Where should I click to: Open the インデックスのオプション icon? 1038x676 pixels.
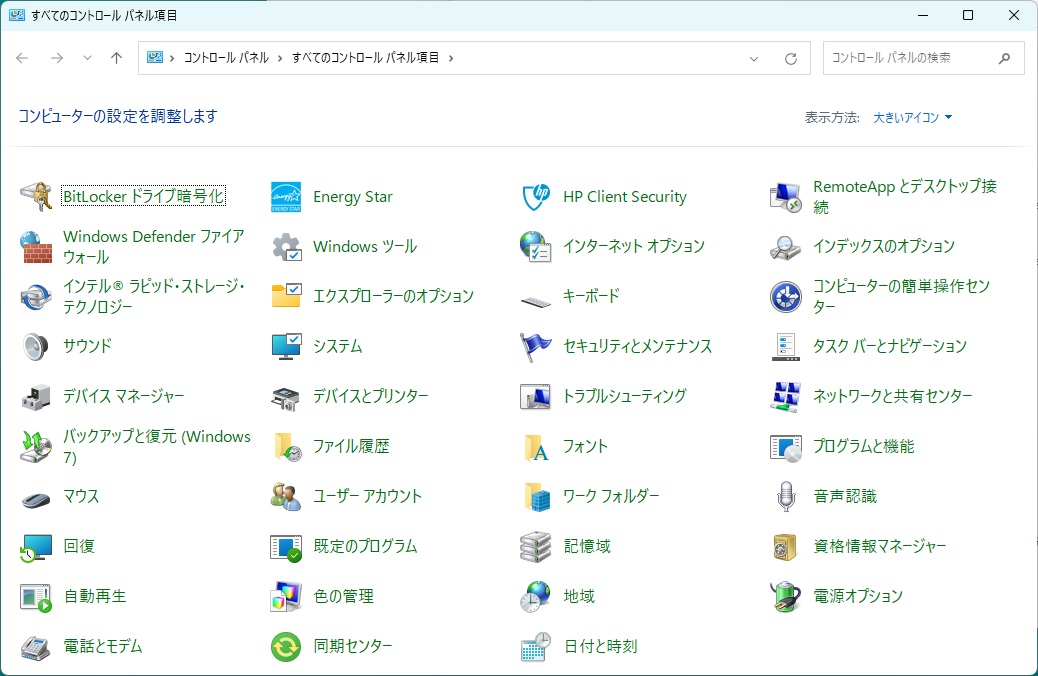click(786, 246)
